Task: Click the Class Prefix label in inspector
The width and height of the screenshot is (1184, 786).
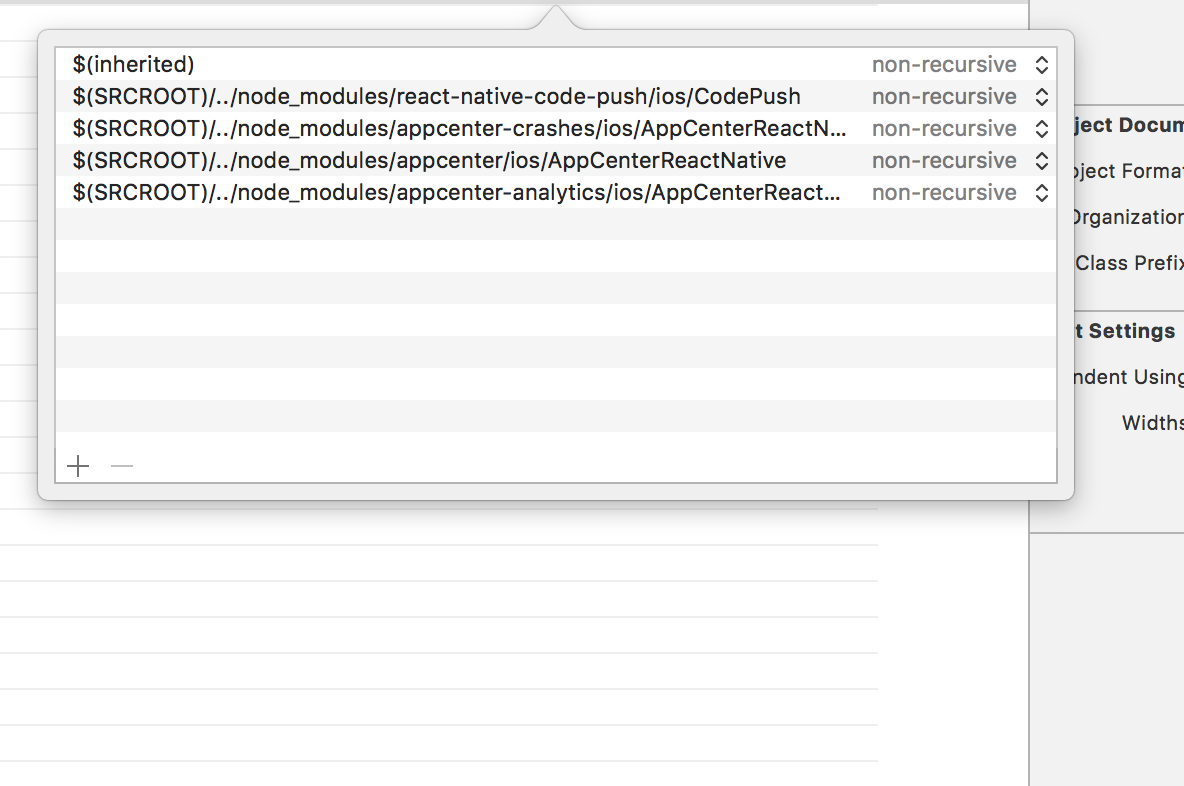Action: [1129, 263]
